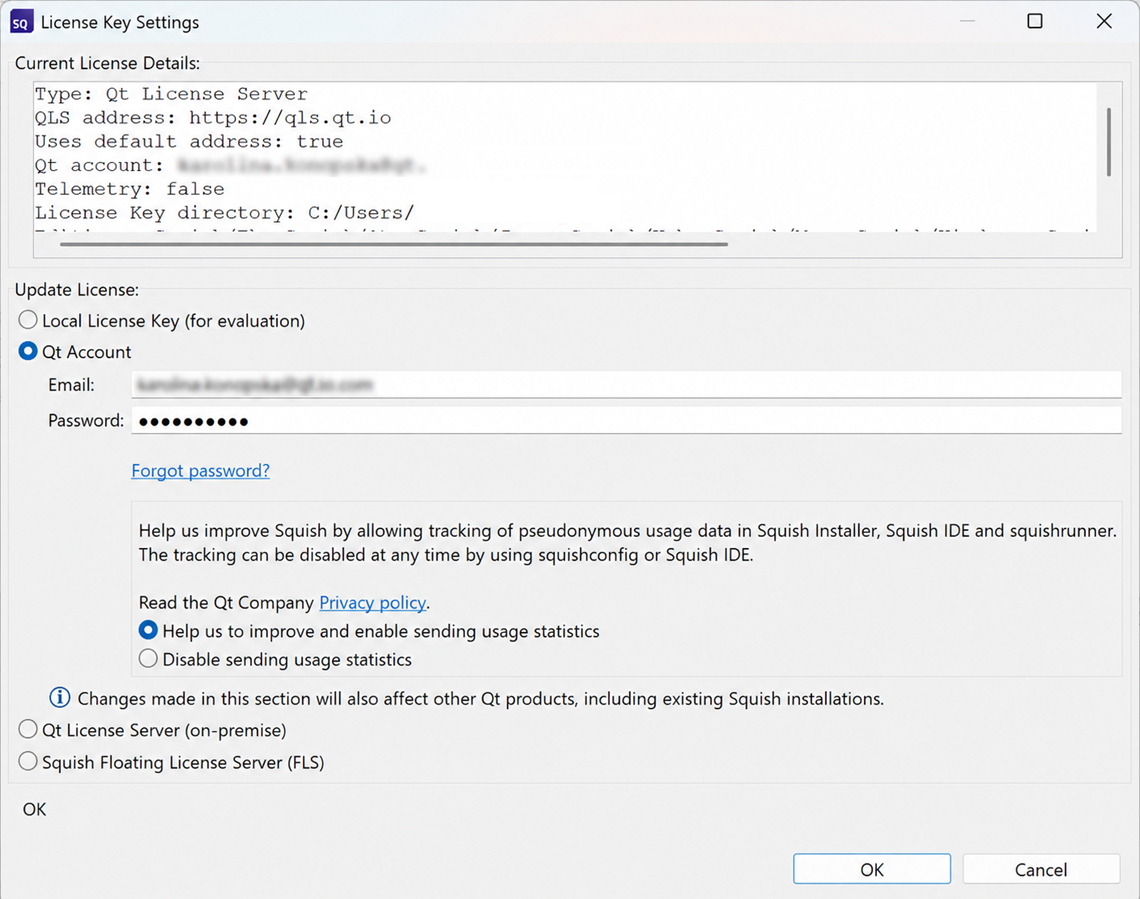The image size is (1140, 899).
Task: Minimize the License Key Settings window
Action: (x=967, y=21)
